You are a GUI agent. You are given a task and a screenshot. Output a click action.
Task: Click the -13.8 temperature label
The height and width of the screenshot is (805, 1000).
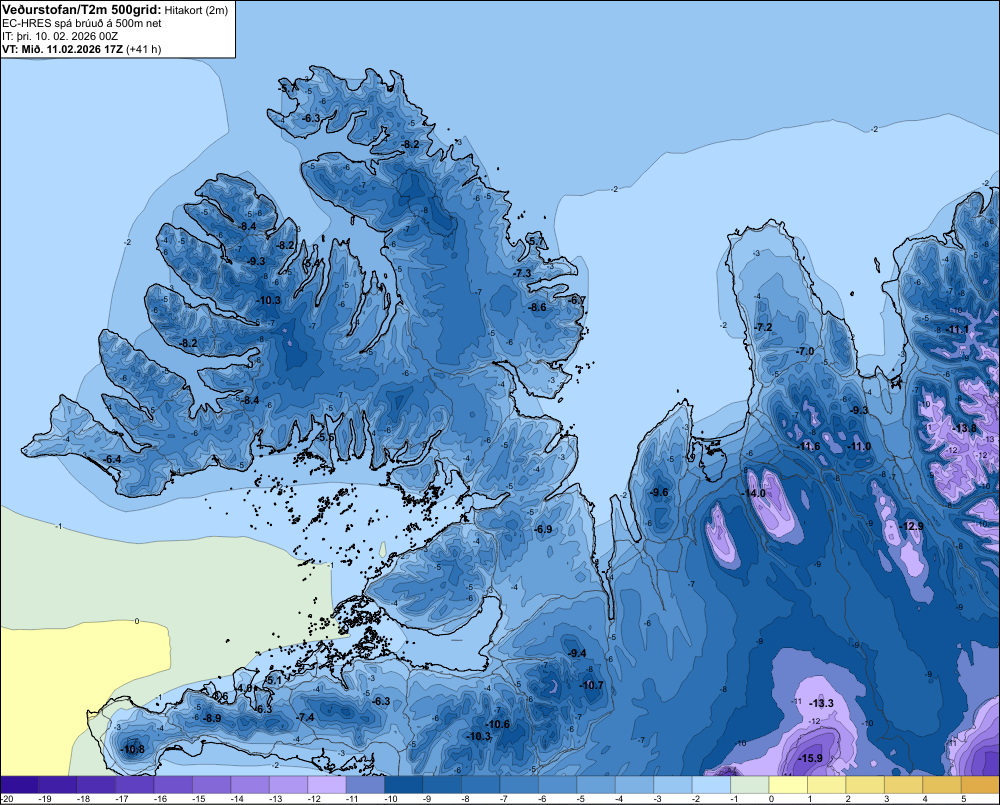(x=964, y=428)
